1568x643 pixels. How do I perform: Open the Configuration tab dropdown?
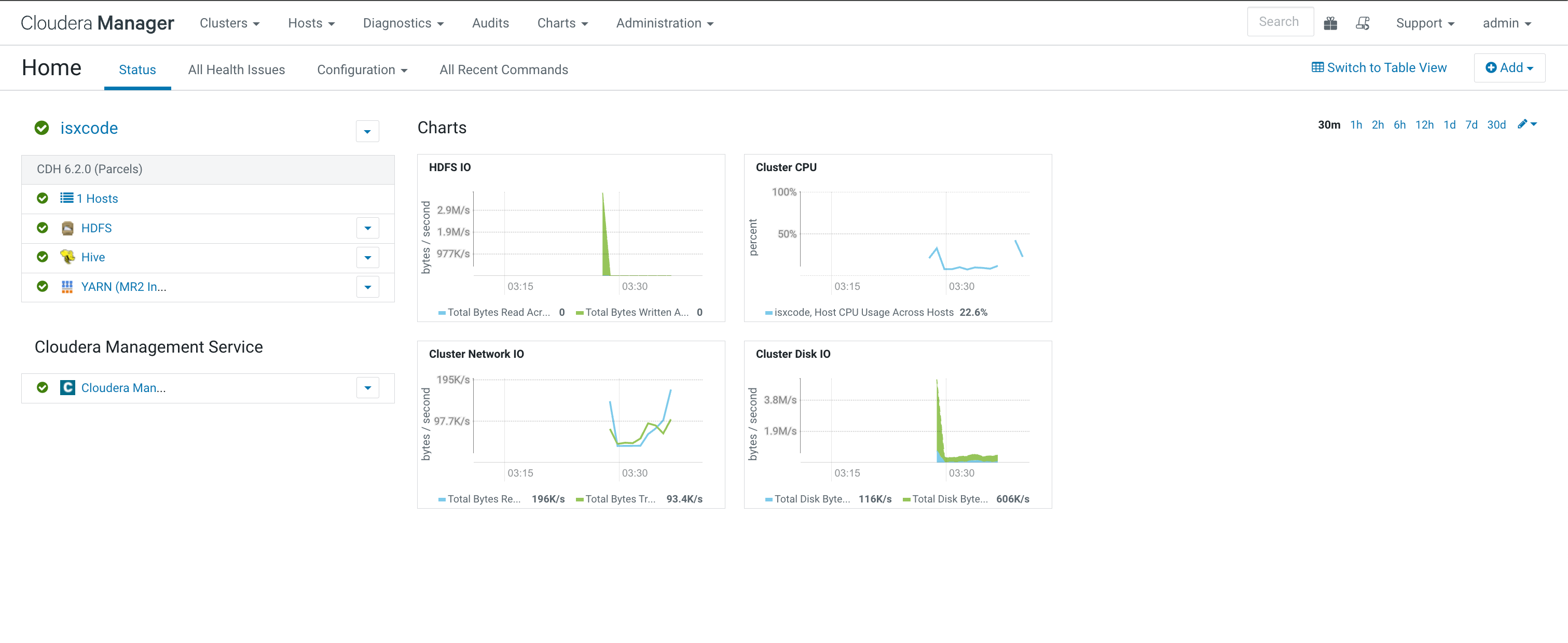point(362,70)
